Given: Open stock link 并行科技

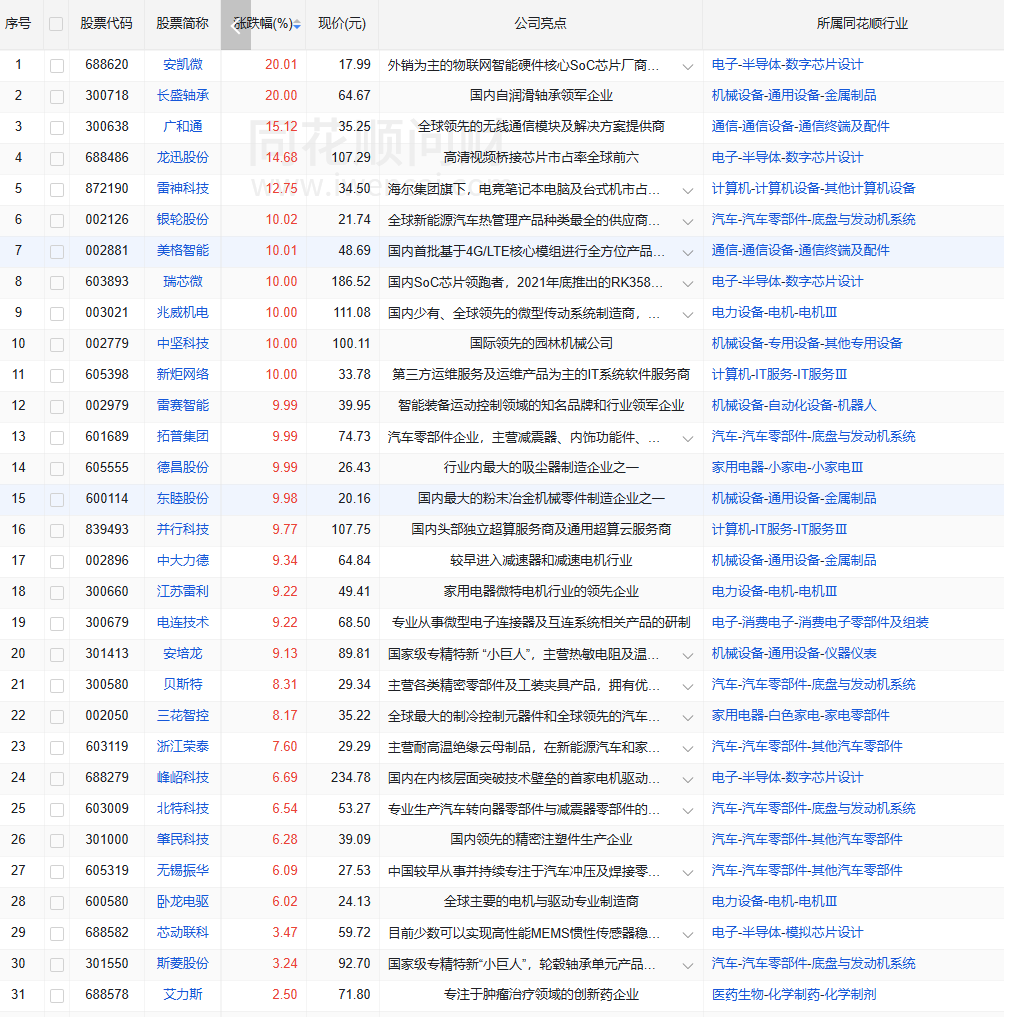Looking at the screenshot, I should [x=183, y=530].
